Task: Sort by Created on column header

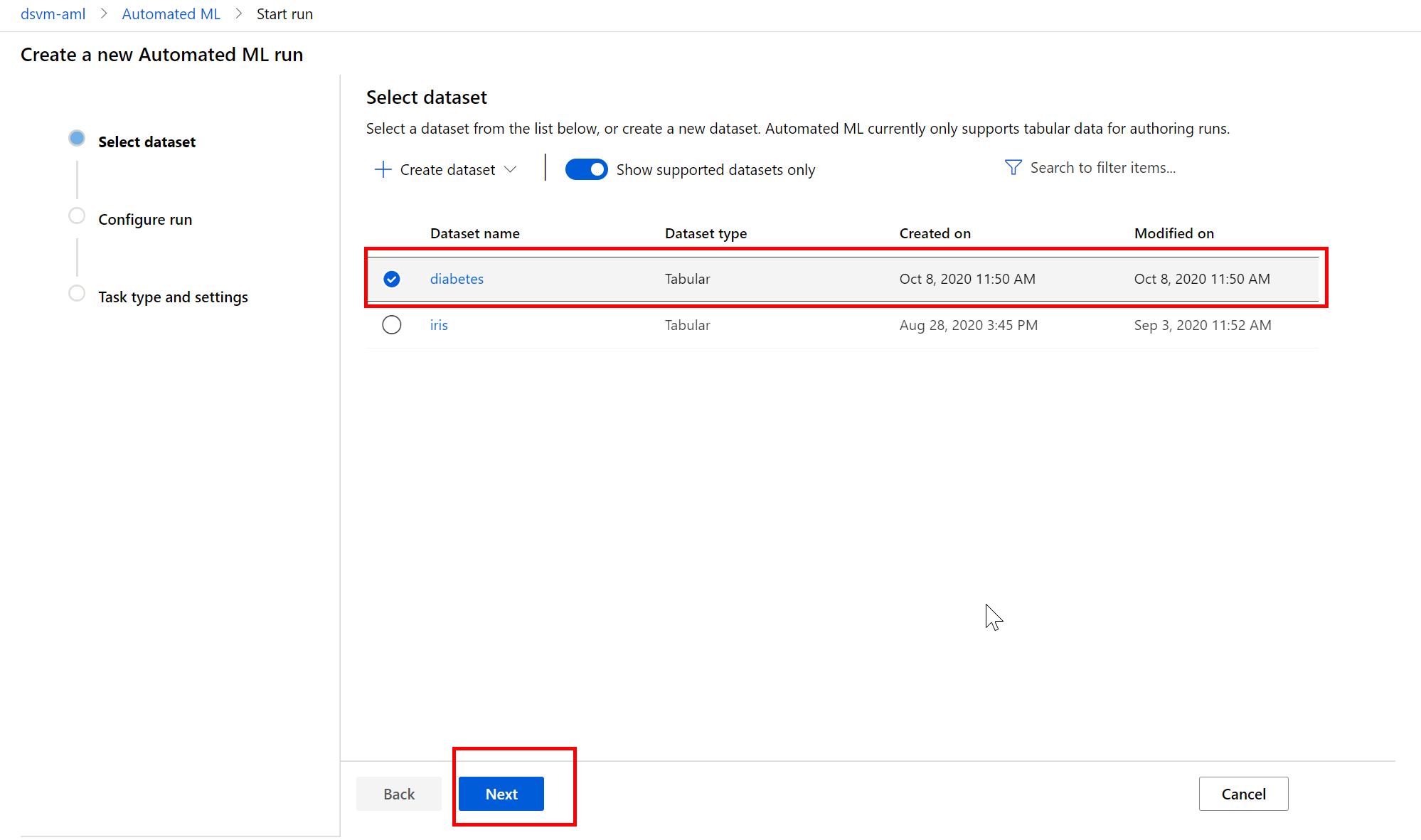Action: (x=935, y=233)
